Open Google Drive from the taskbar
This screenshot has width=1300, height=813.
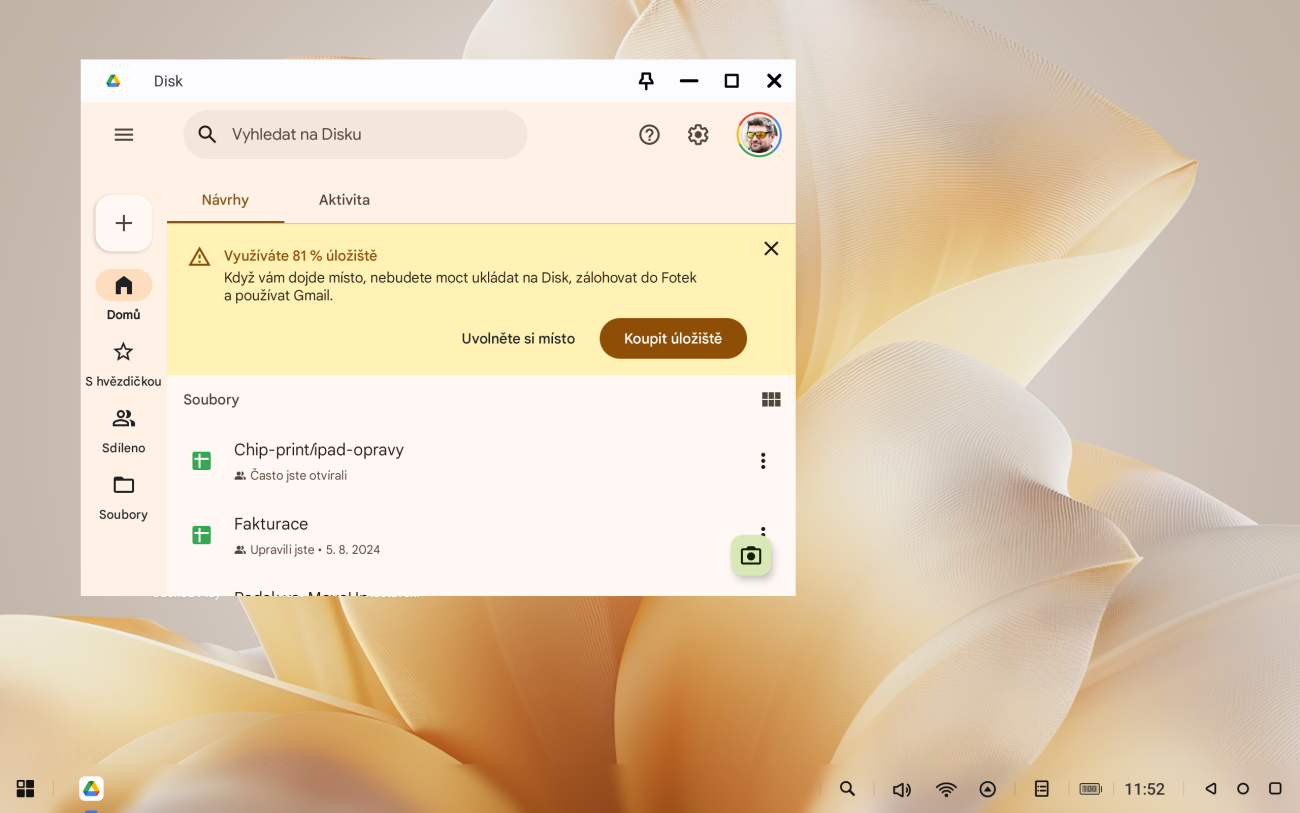point(91,789)
